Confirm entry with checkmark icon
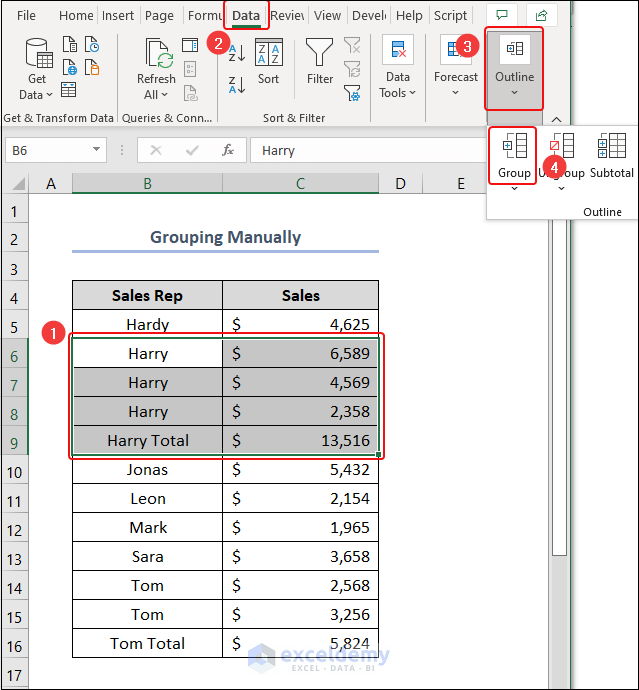Screen dimensions: 639x690 click(x=192, y=150)
